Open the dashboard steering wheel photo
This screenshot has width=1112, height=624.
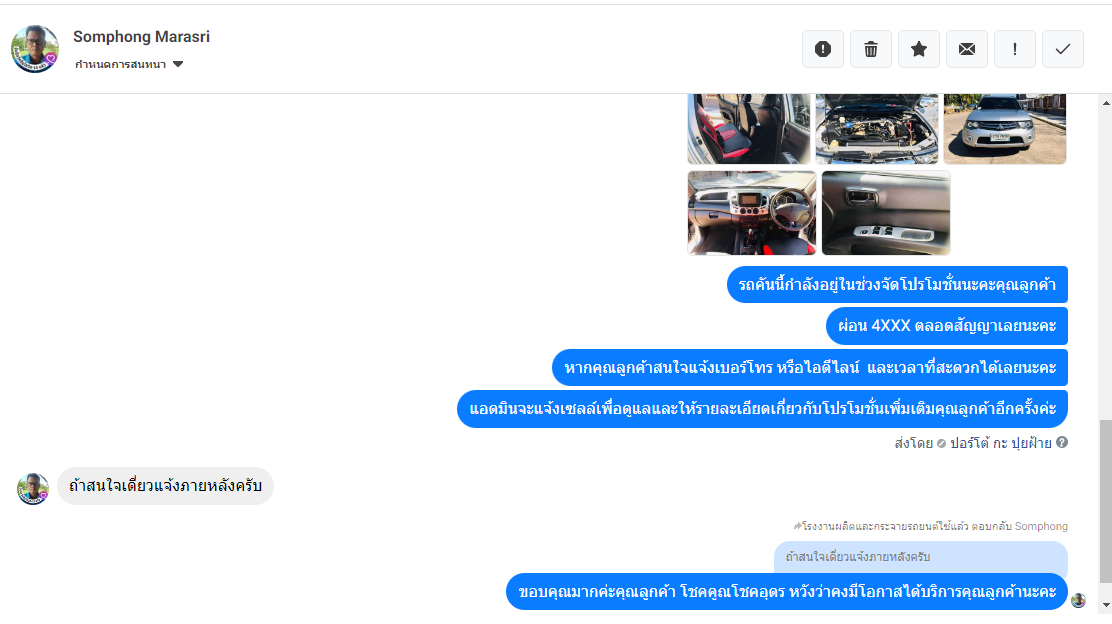pyautogui.click(x=752, y=213)
